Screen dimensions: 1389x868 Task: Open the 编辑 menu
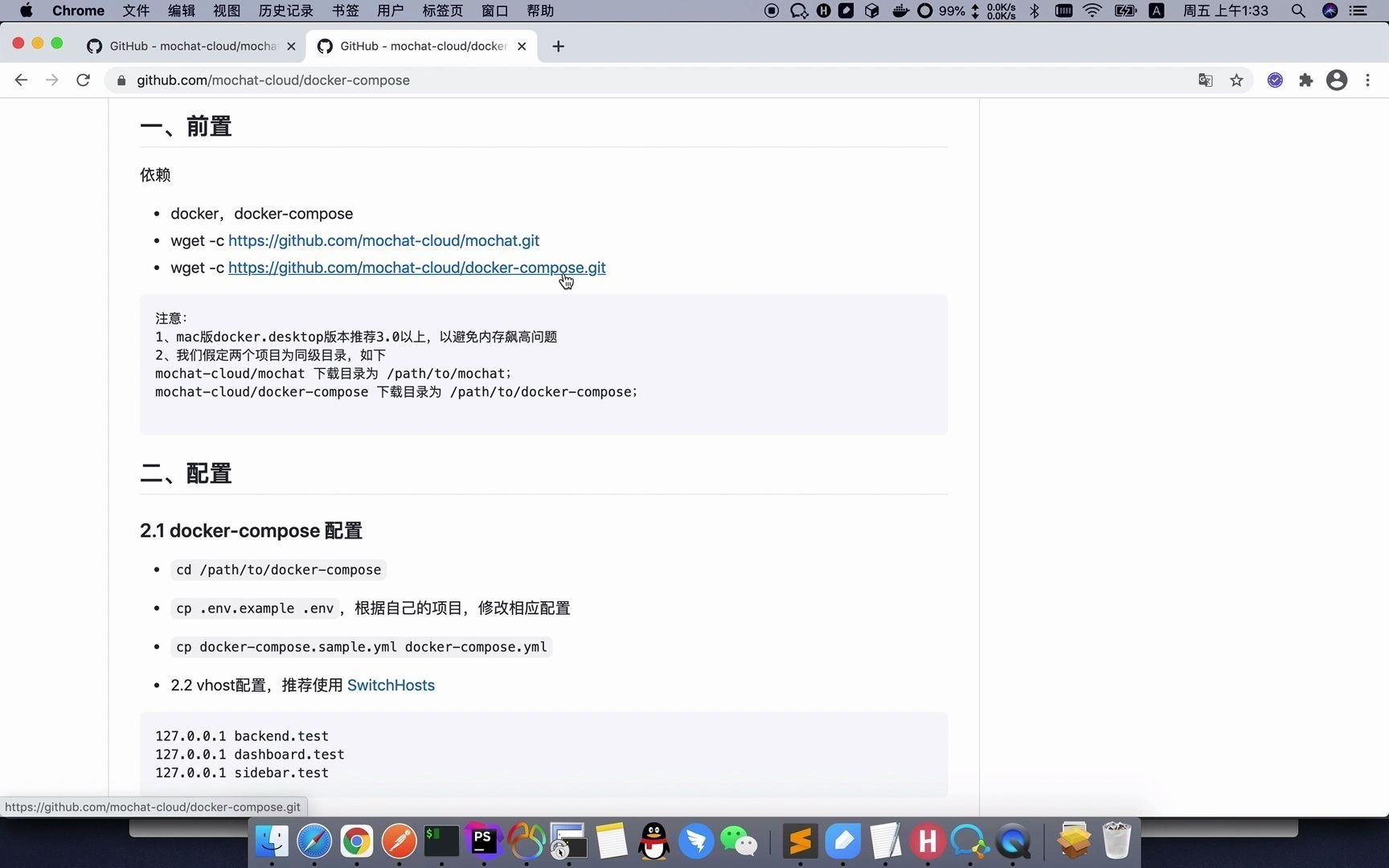(x=182, y=10)
